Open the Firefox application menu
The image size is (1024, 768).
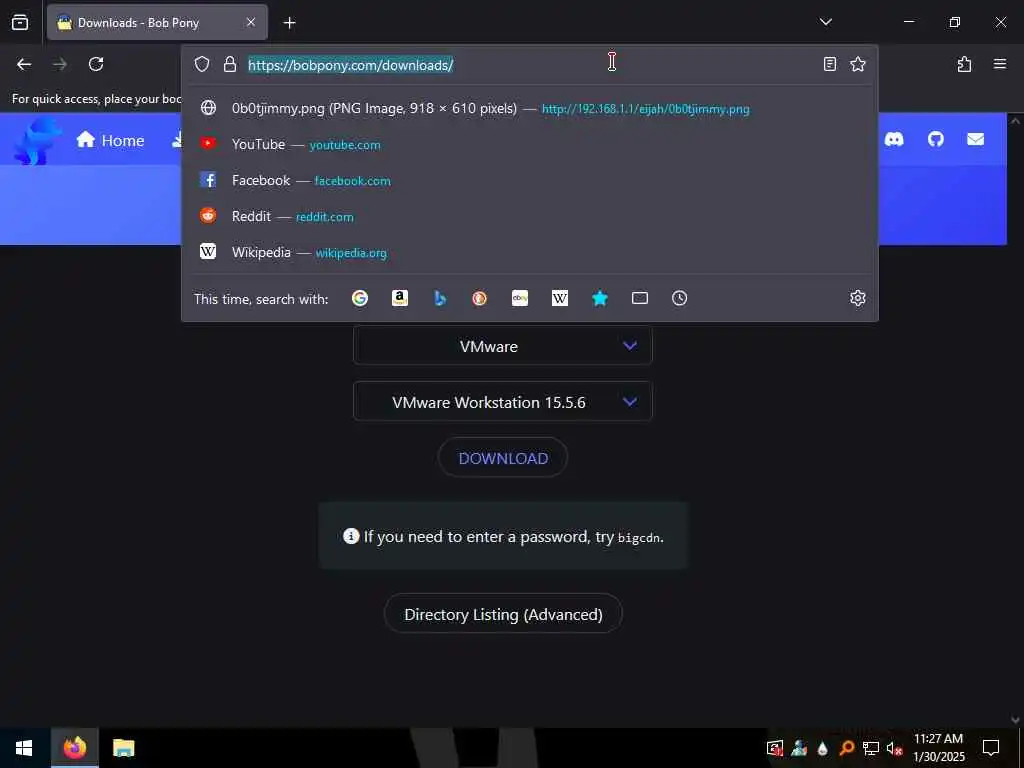click(999, 64)
